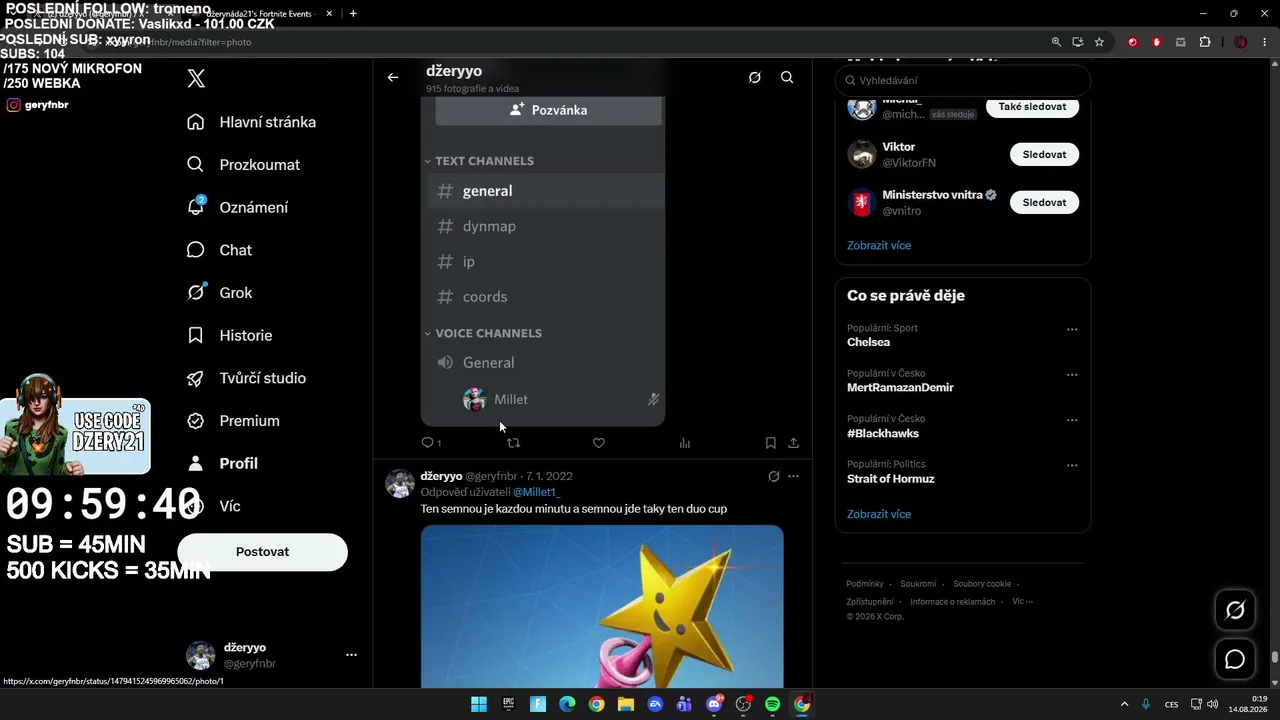Open the 7. 1. 2022 post date link
Viewport: 1280px width, 720px height.
pos(549,476)
